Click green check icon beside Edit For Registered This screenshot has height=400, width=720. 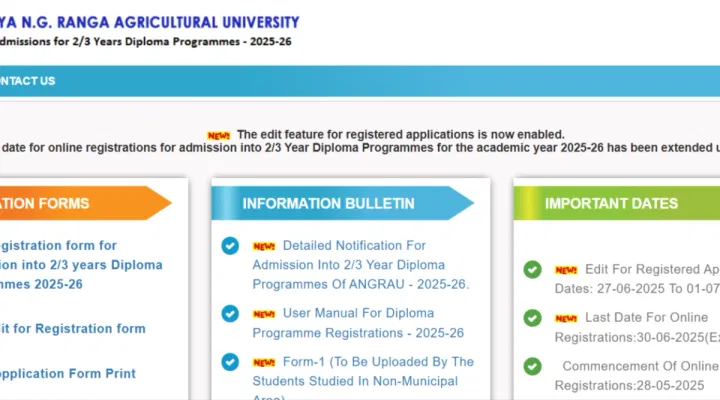pos(533,270)
